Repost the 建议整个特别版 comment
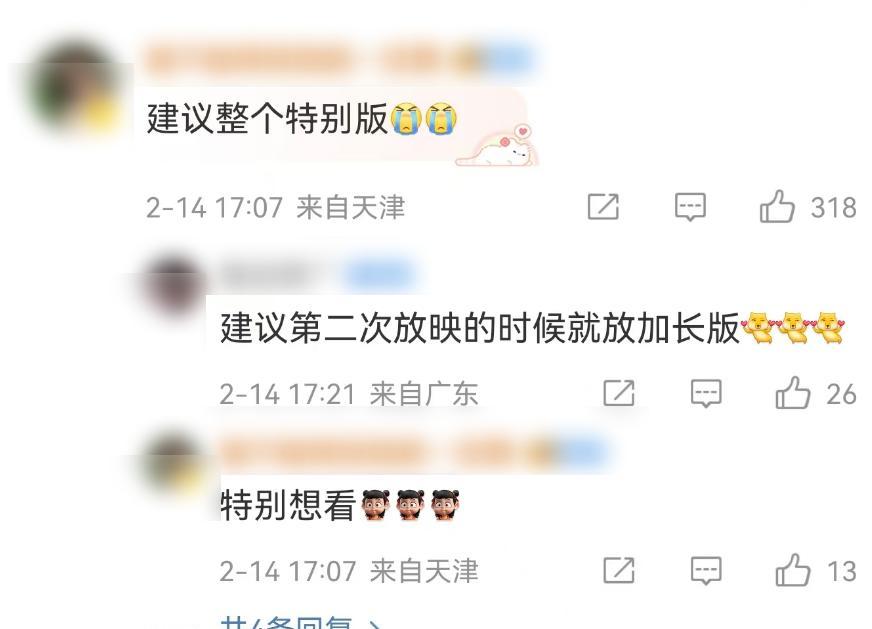 (x=603, y=207)
